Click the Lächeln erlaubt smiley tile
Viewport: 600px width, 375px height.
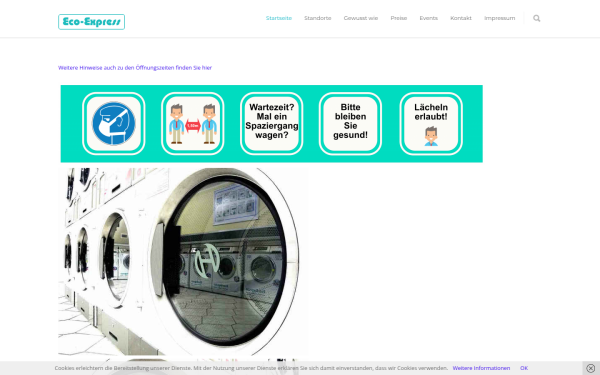[431, 124]
